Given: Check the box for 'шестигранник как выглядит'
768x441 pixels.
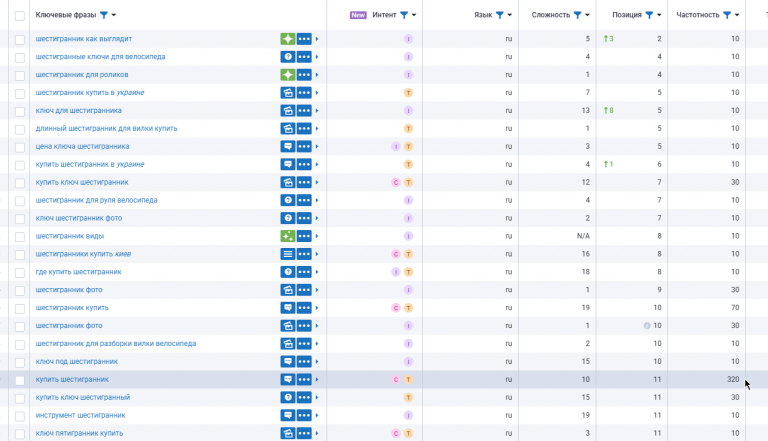Looking at the screenshot, I should pyautogui.click(x=20, y=40).
